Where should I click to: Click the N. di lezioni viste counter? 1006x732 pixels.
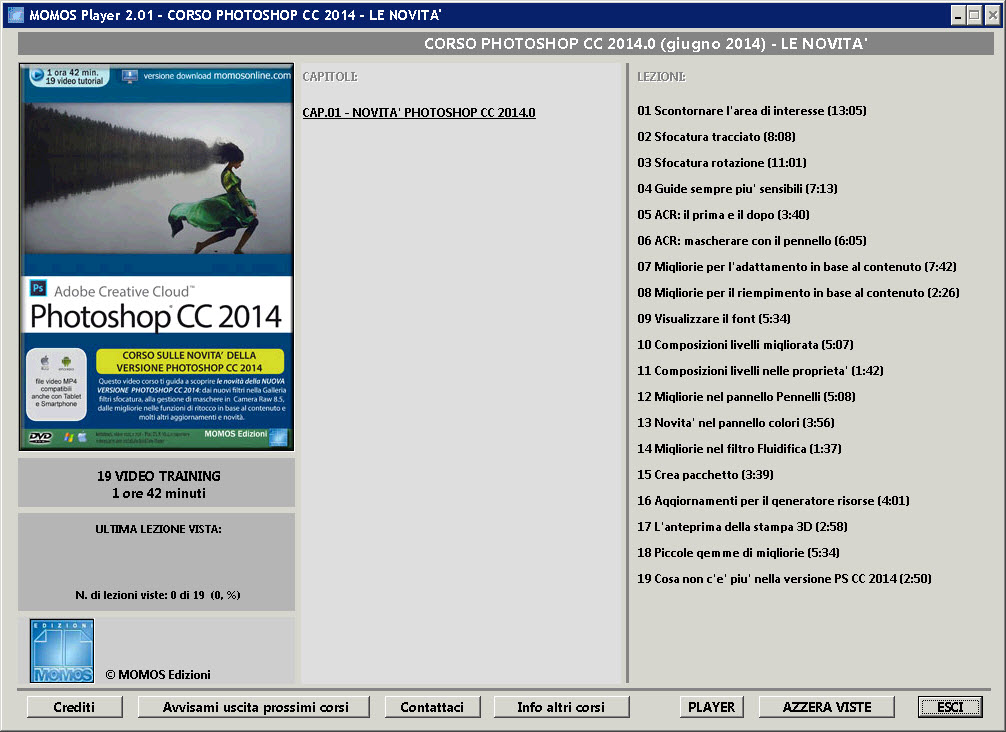(x=158, y=595)
